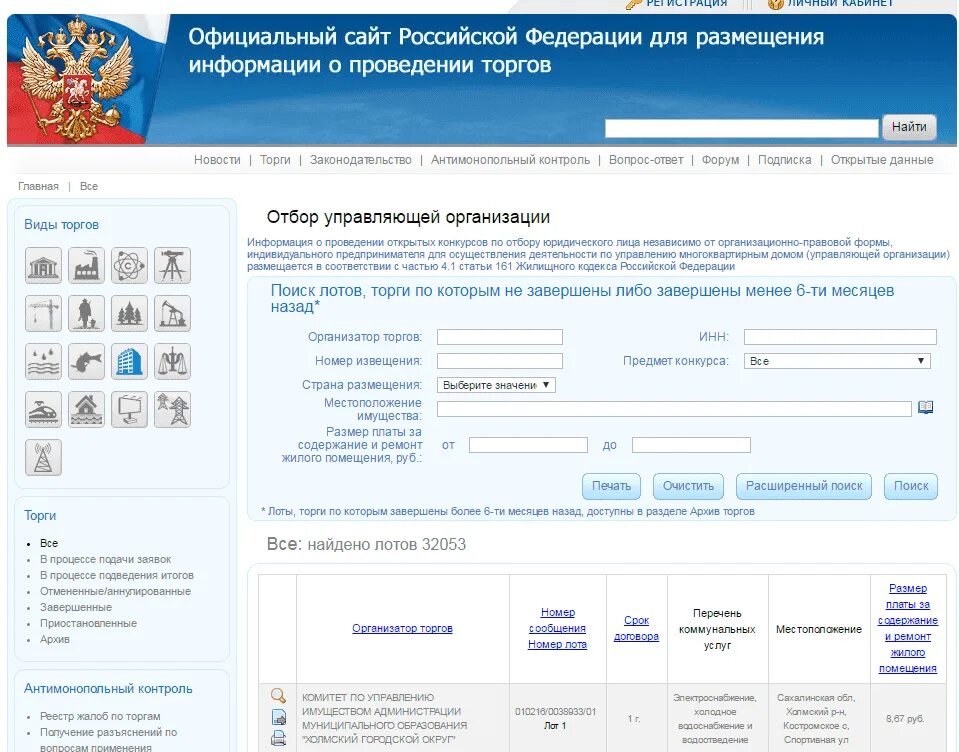Open the fishing trades category icon

[x=86, y=362]
